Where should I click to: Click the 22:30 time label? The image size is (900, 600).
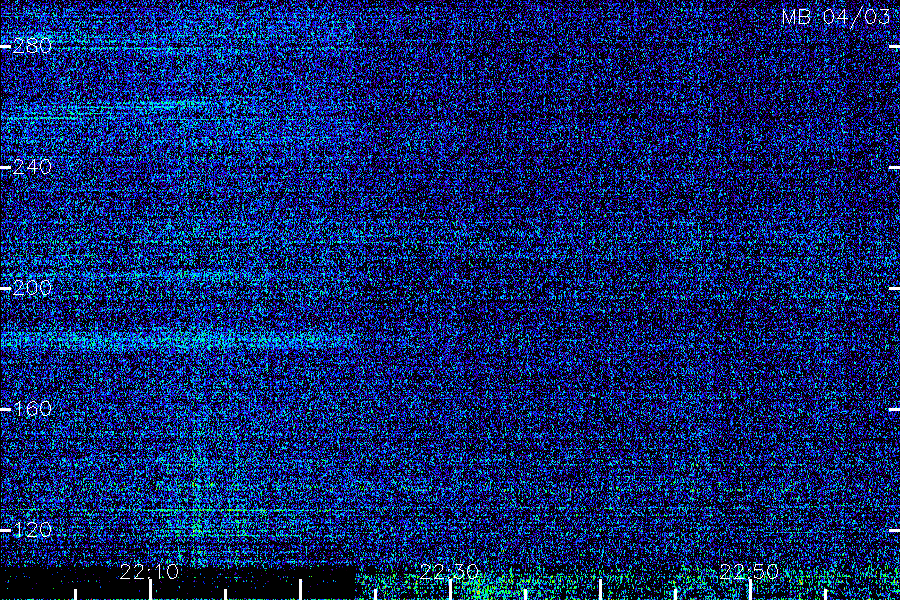point(449,572)
